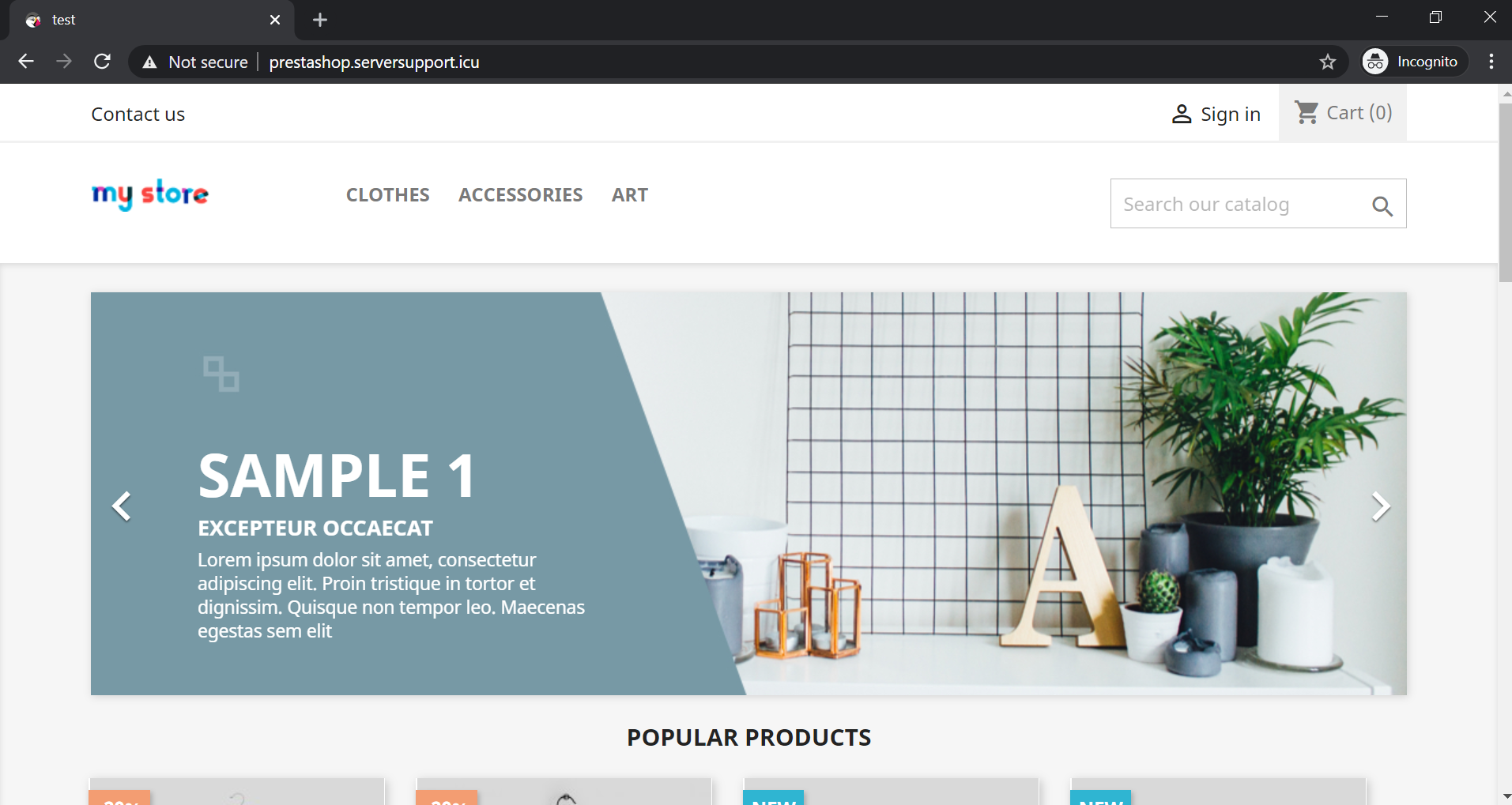Open the Chrome three-dot menu
Viewport: 1512px width, 805px height.
point(1491,62)
